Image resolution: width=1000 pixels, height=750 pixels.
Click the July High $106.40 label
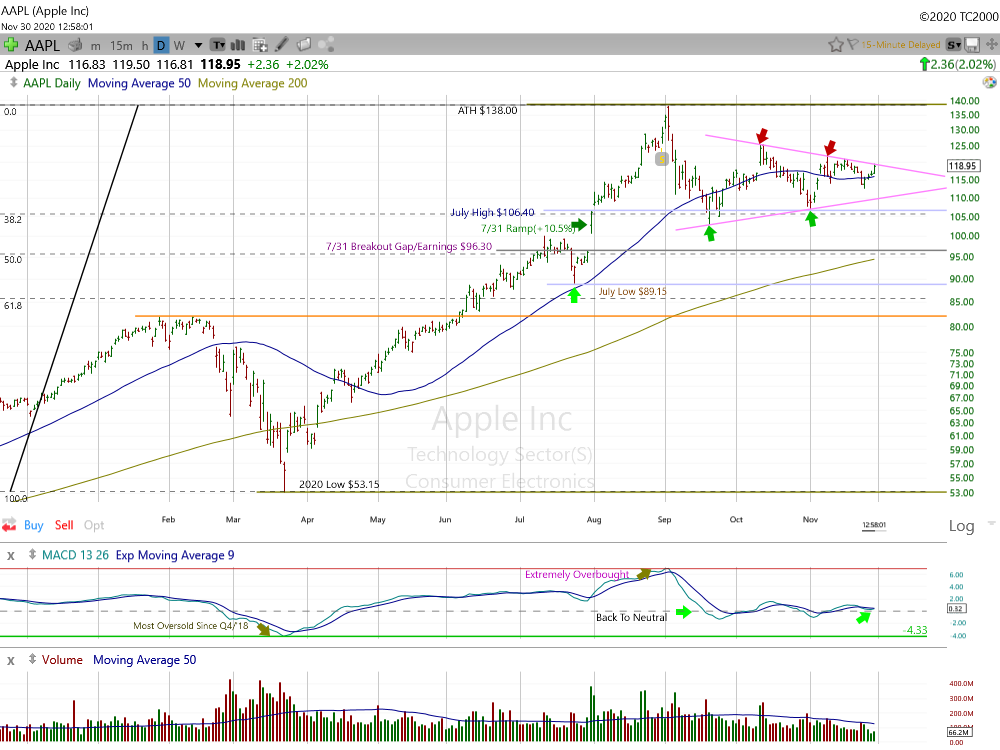(x=492, y=212)
